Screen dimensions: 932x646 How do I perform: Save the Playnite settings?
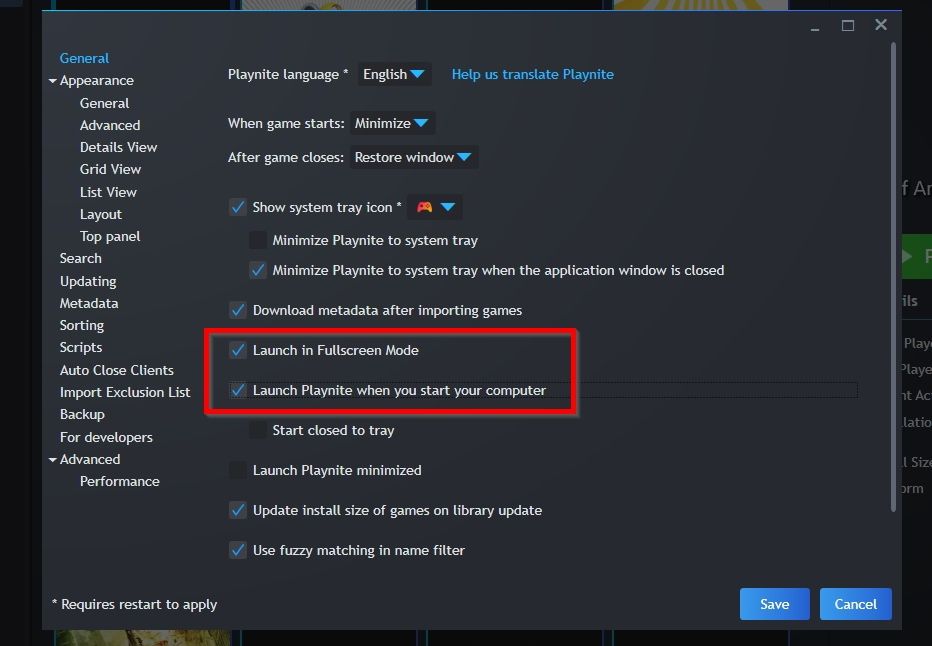point(774,604)
